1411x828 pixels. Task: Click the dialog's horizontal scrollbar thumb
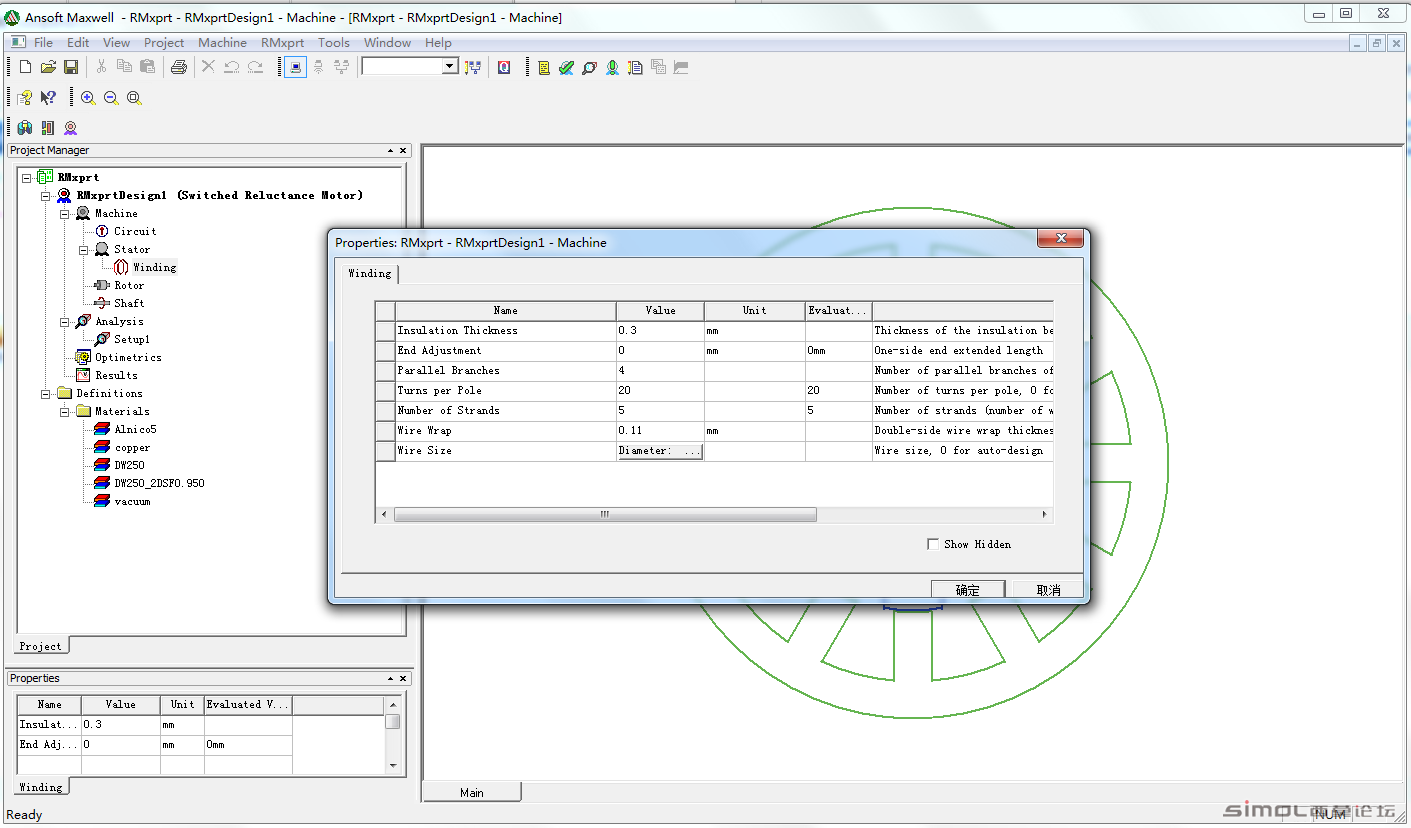coord(605,514)
